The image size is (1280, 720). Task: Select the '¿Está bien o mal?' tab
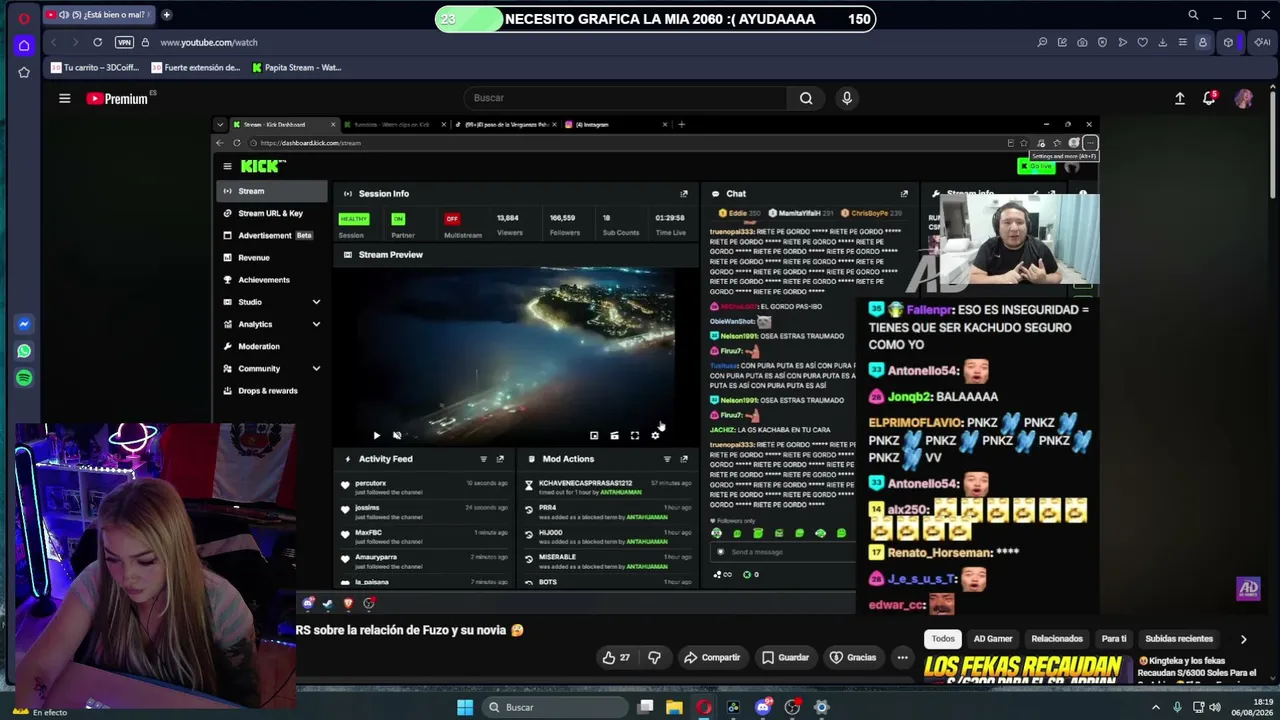coord(98,15)
